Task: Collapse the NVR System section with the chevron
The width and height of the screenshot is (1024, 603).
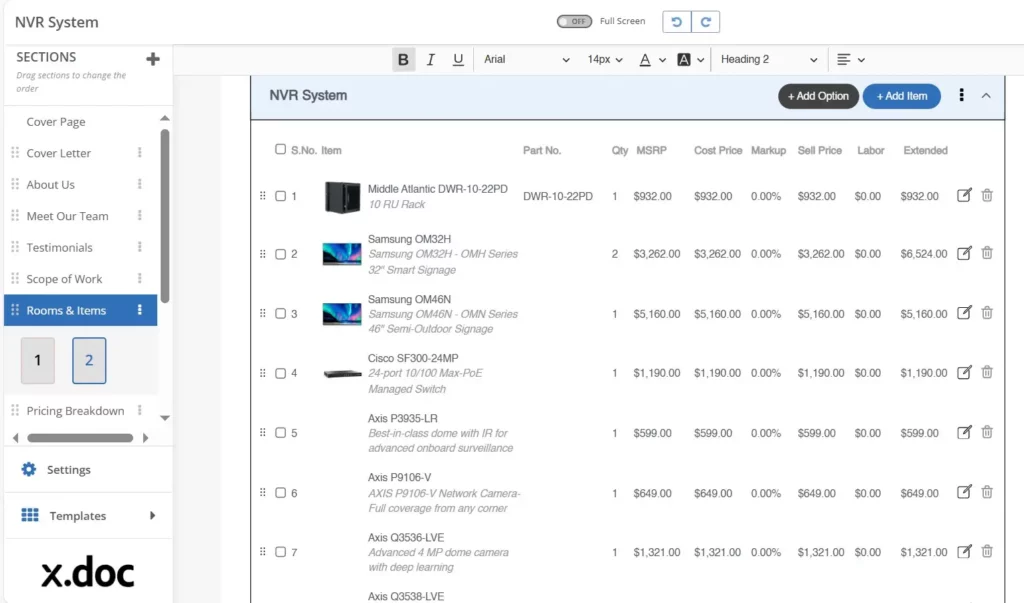Action: (x=985, y=96)
